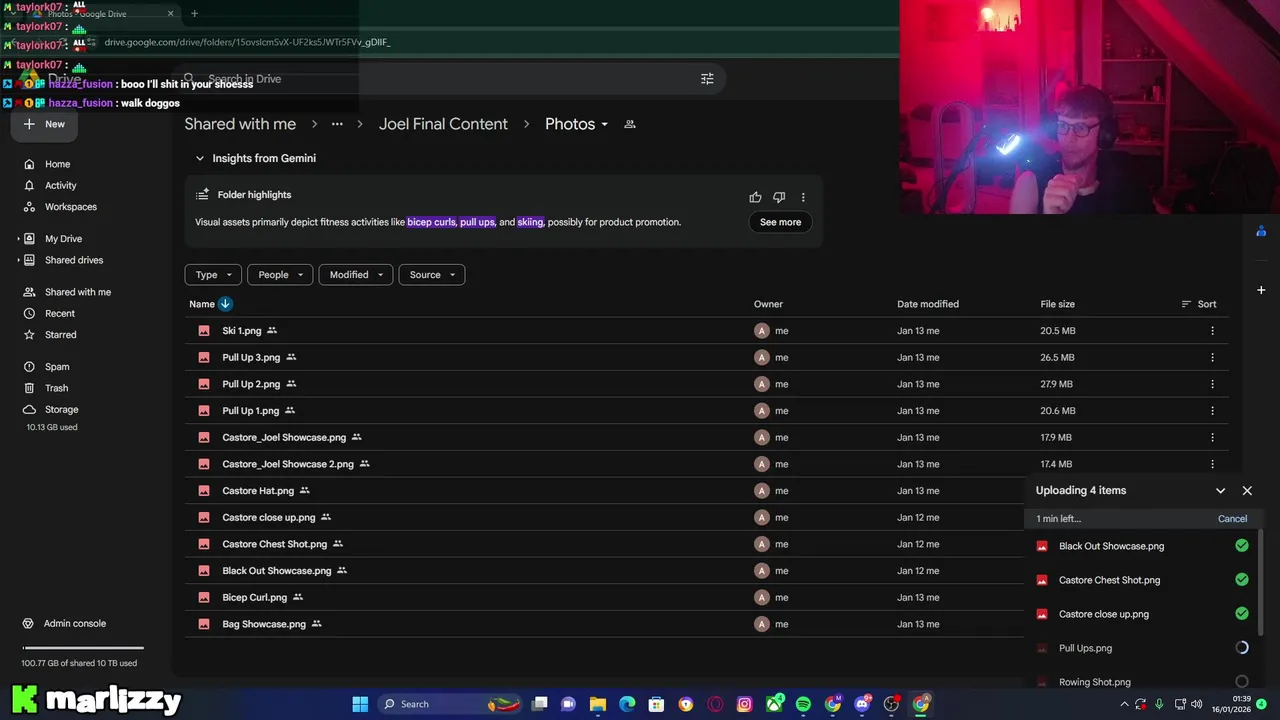Click the shared people icon beside Photos
Screen dimensions: 1280x720
[630, 124]
